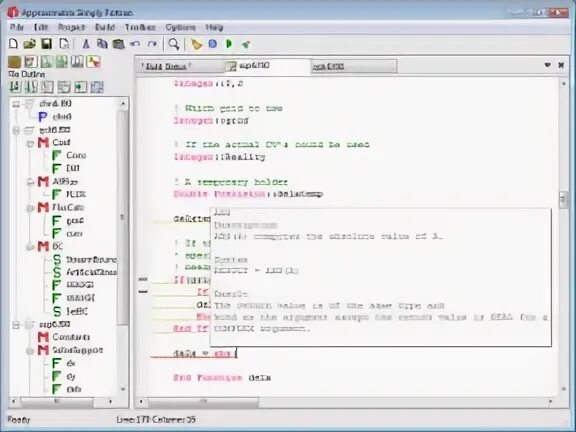Click the blue P program icon in the outline

pos(43,117)
